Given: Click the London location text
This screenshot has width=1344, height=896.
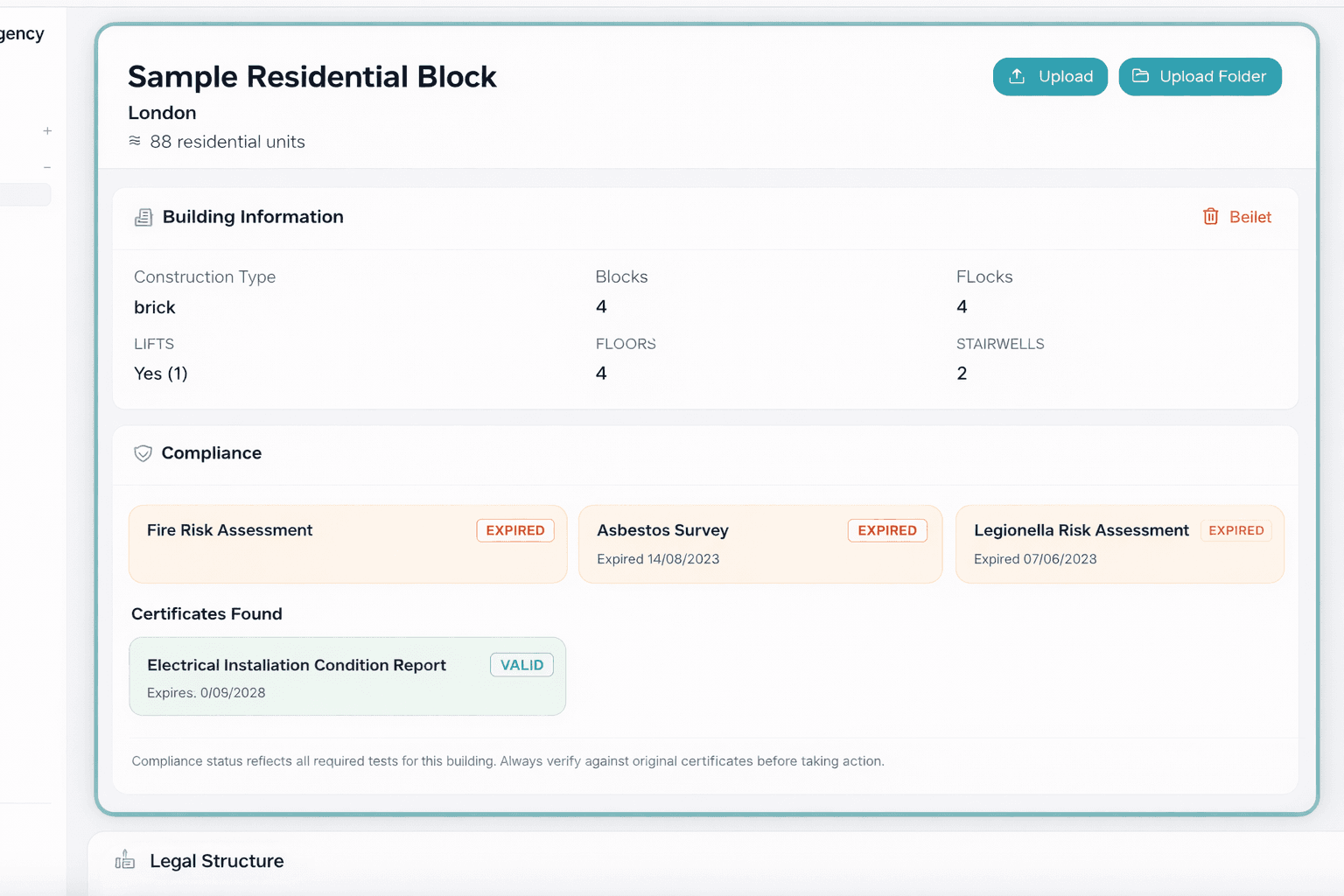Looking at the screenshot, I should [x=162, y=113].
